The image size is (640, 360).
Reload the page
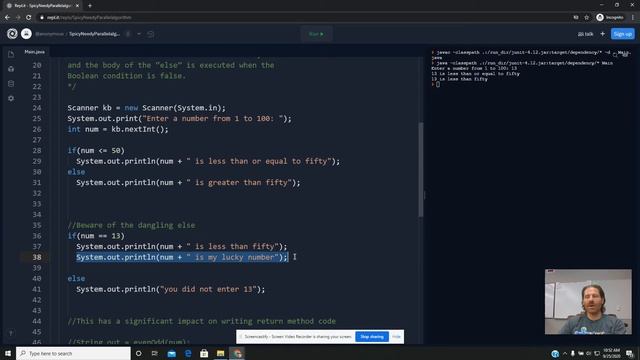[x=29, y=17]
